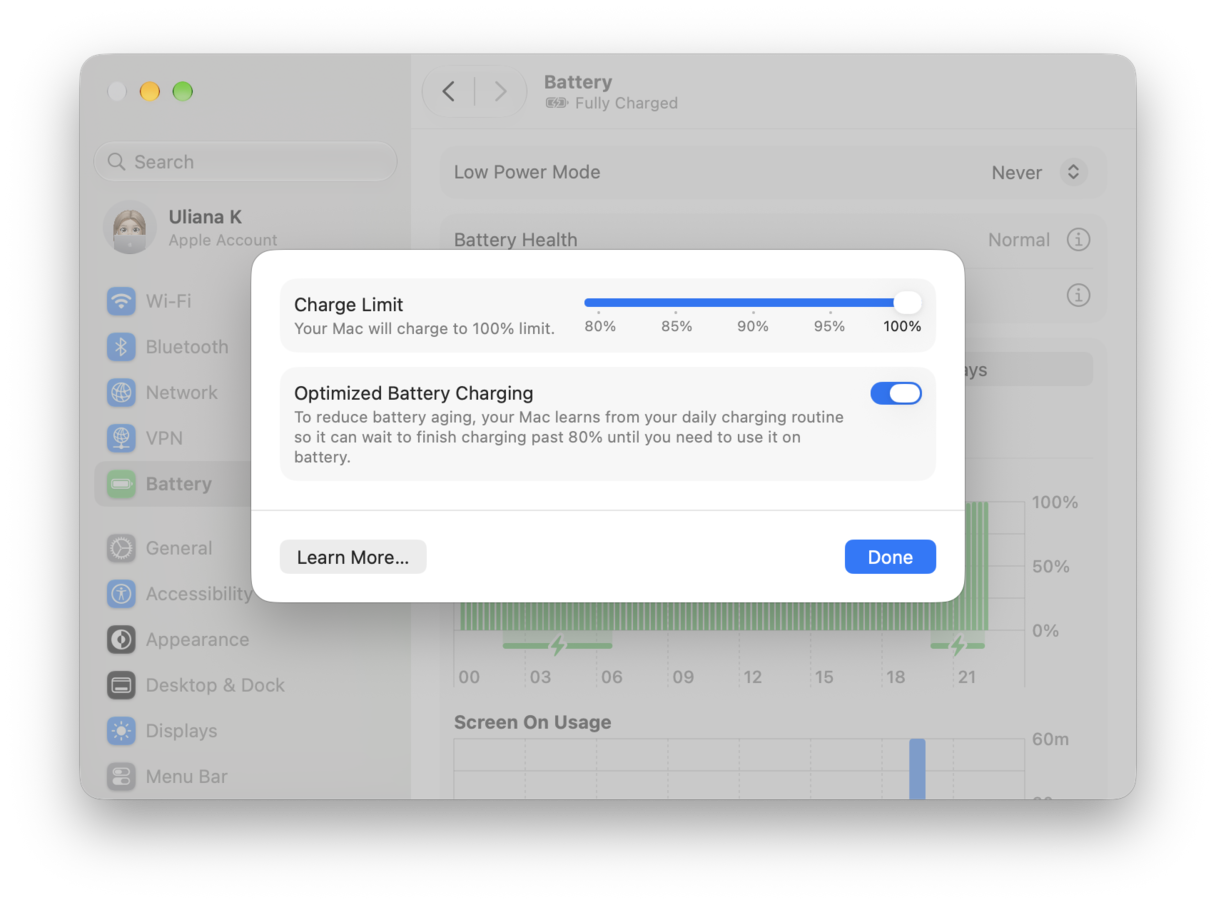Click the Uliana K avatar picture

130,228
